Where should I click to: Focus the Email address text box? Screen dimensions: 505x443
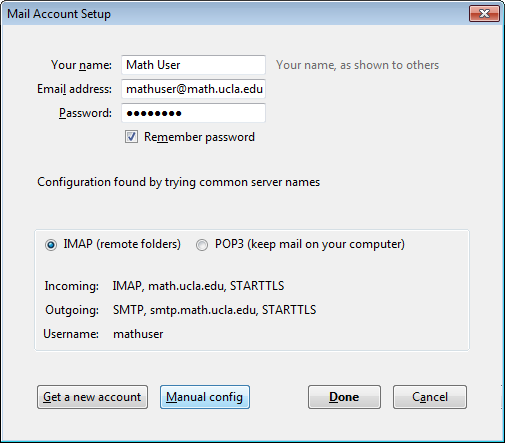point(193,89)
